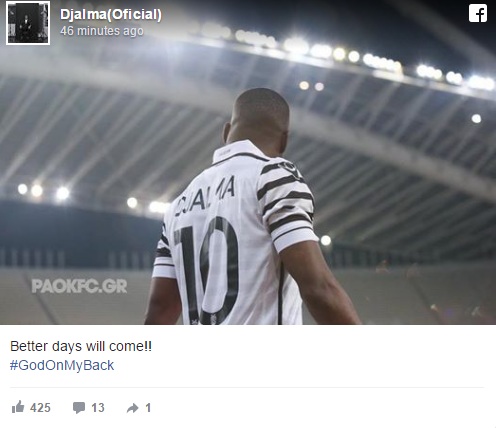
Task: Click the DJALMA name on the jersey
Action: click(x=204, y=197)
